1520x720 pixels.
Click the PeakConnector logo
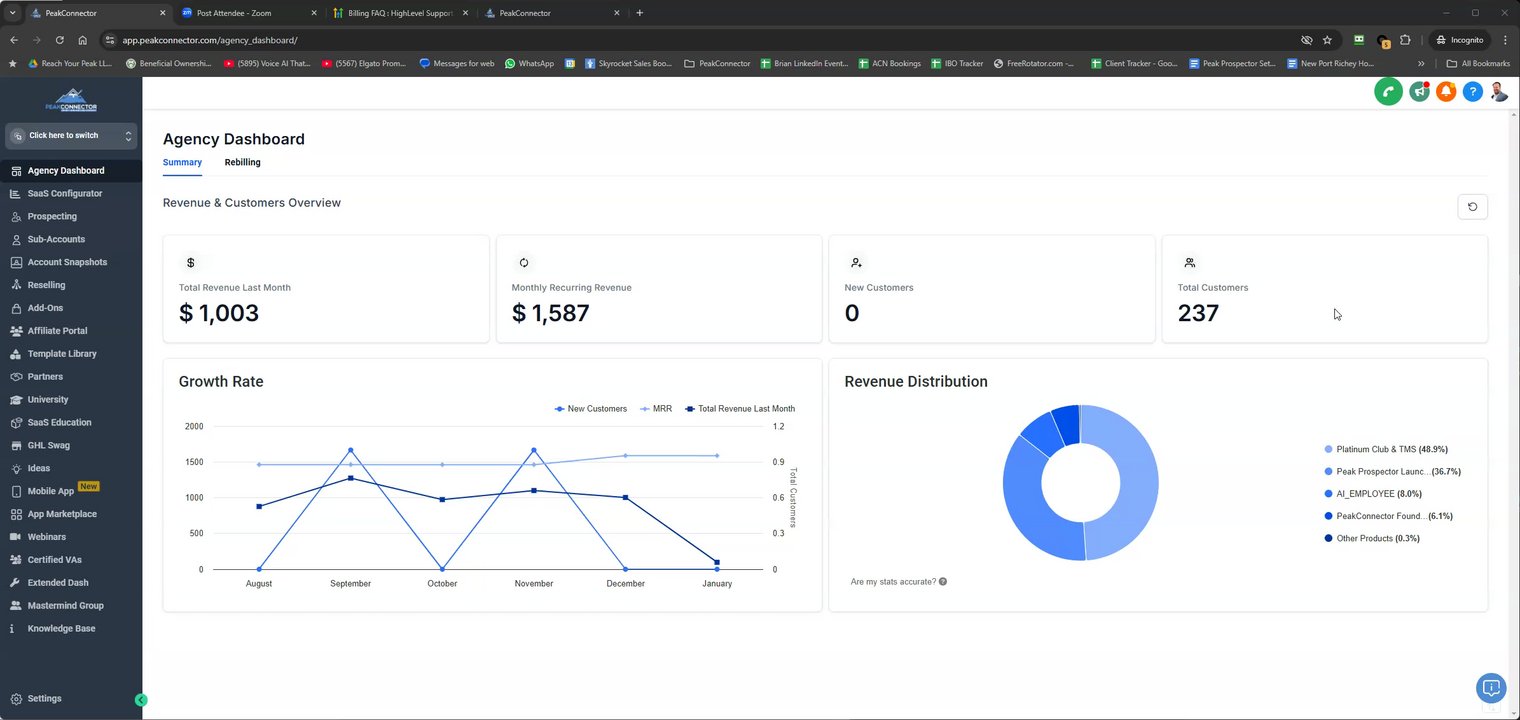coord(71,100)
